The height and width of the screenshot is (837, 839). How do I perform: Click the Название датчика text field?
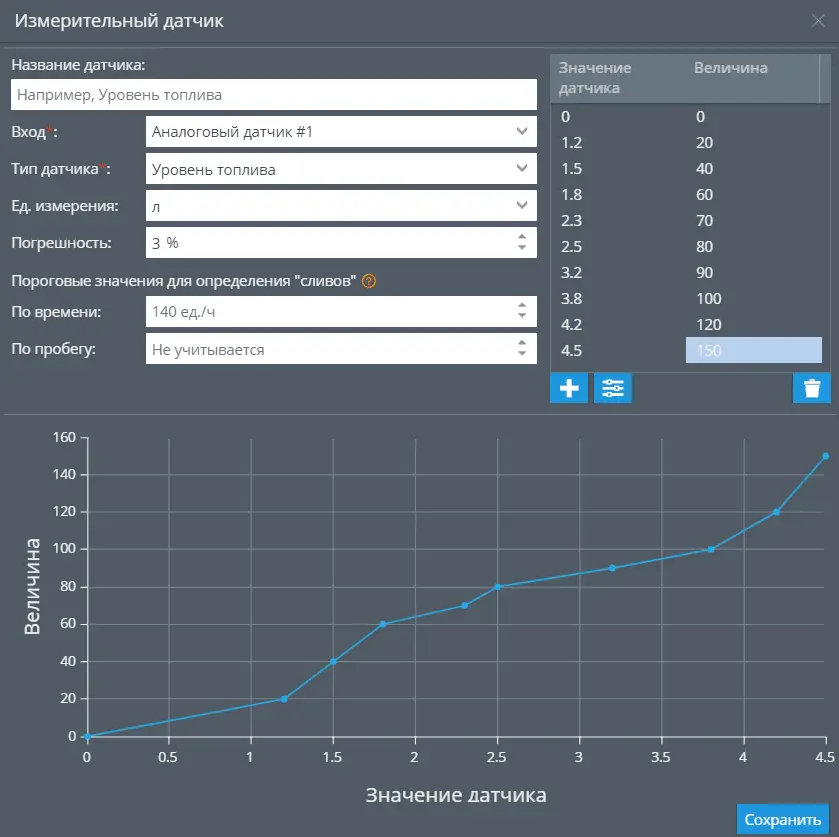[x=274, y=95]
